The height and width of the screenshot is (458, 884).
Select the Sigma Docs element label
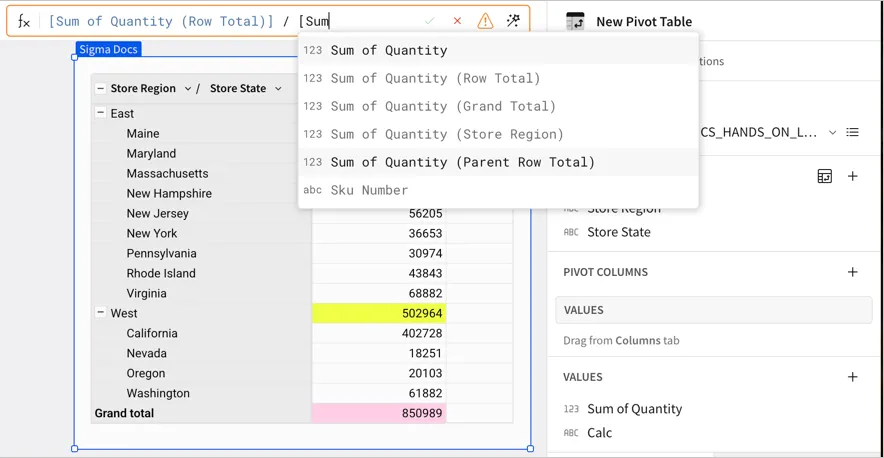coord(108,49)
